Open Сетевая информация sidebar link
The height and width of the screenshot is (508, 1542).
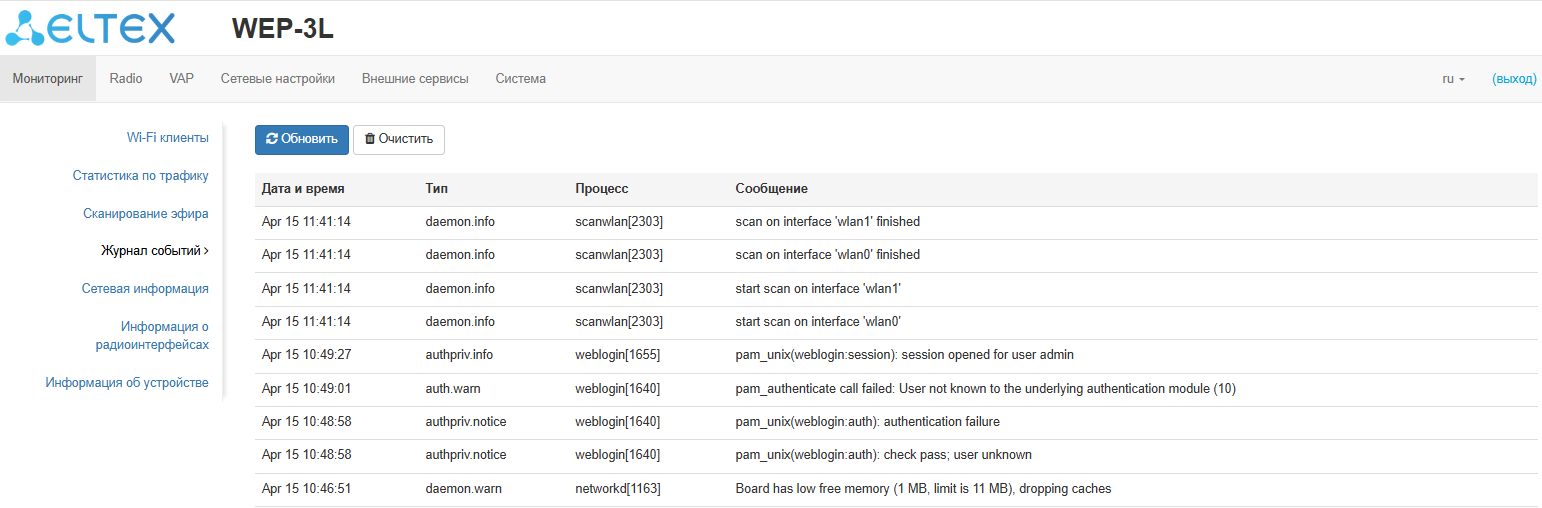pos(145,289)
